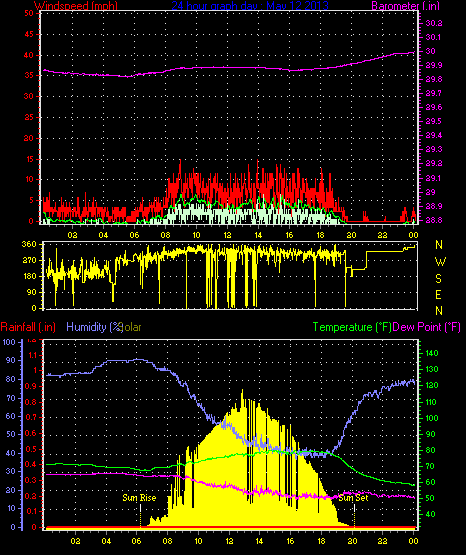This screenshot has width=466, height=555.
Task: Click the 24 hour graph day title
Action: [250, 5]
